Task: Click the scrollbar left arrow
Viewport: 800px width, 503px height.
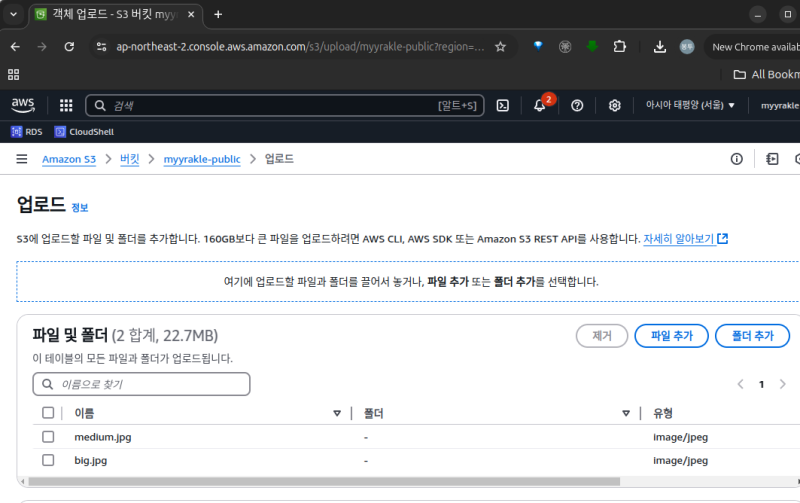Action: click(22, 482)
